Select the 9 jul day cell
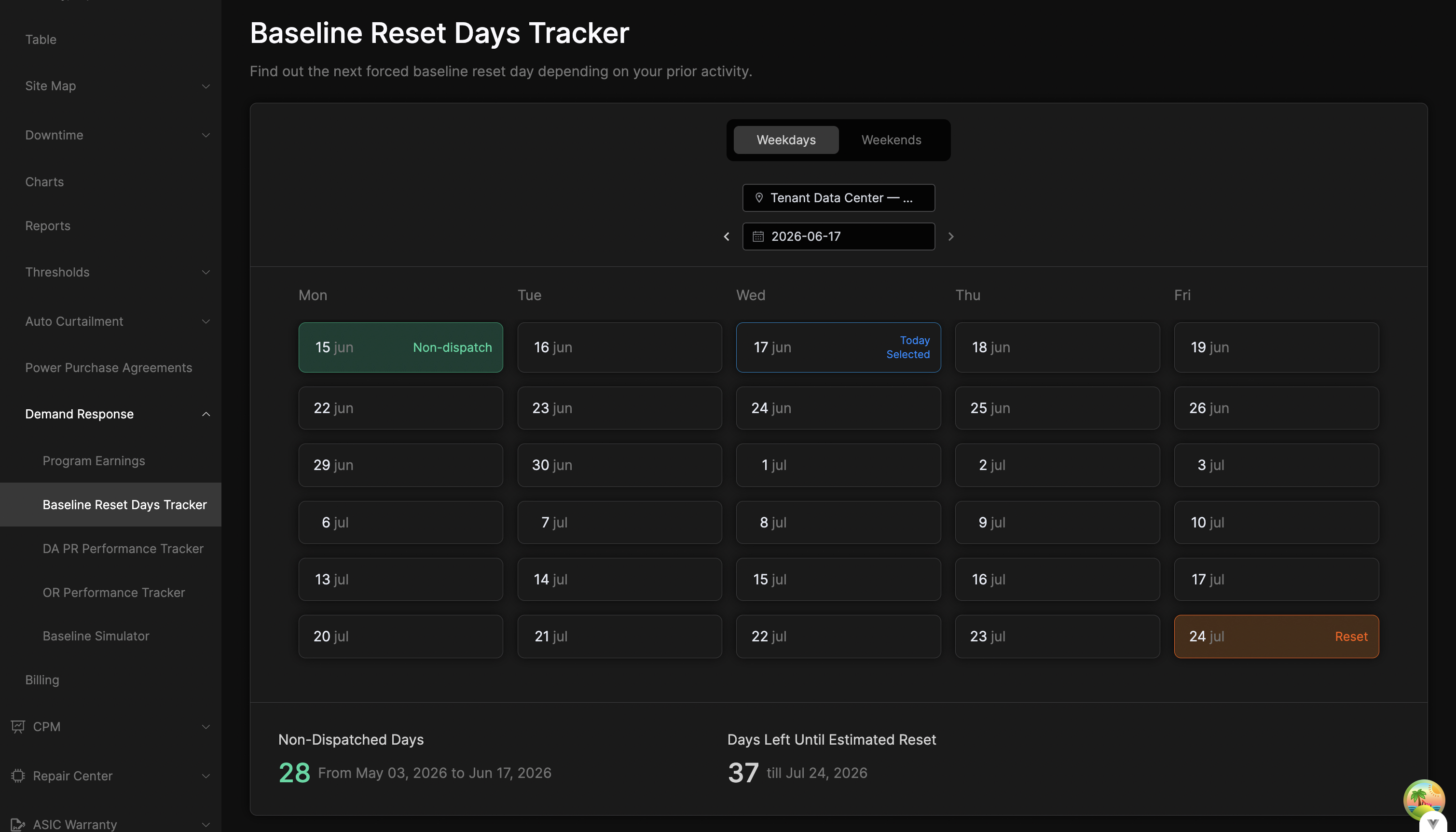 point(1058,522)
